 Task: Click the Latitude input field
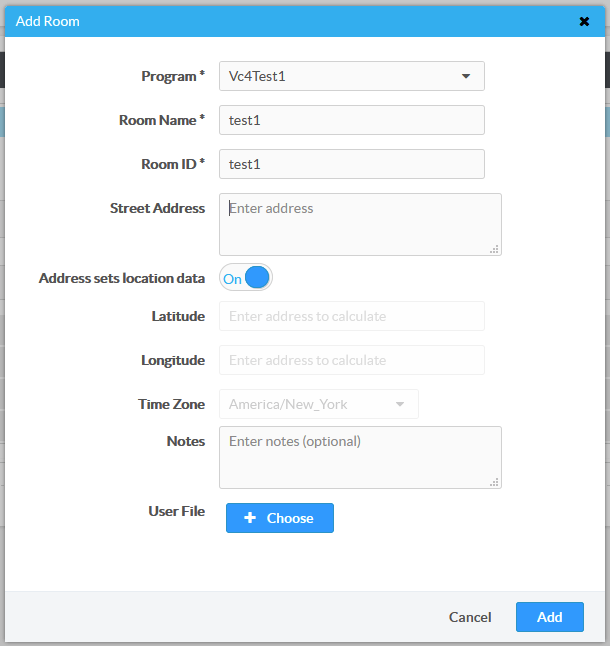[x=352, y=316]
